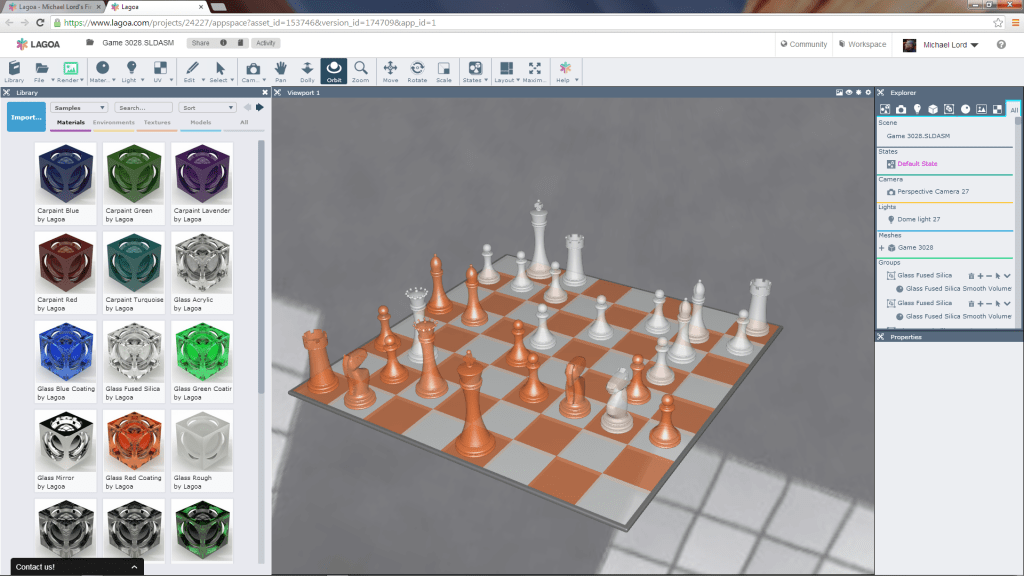
Task: Select the Rotate tool
Action: 418,68
